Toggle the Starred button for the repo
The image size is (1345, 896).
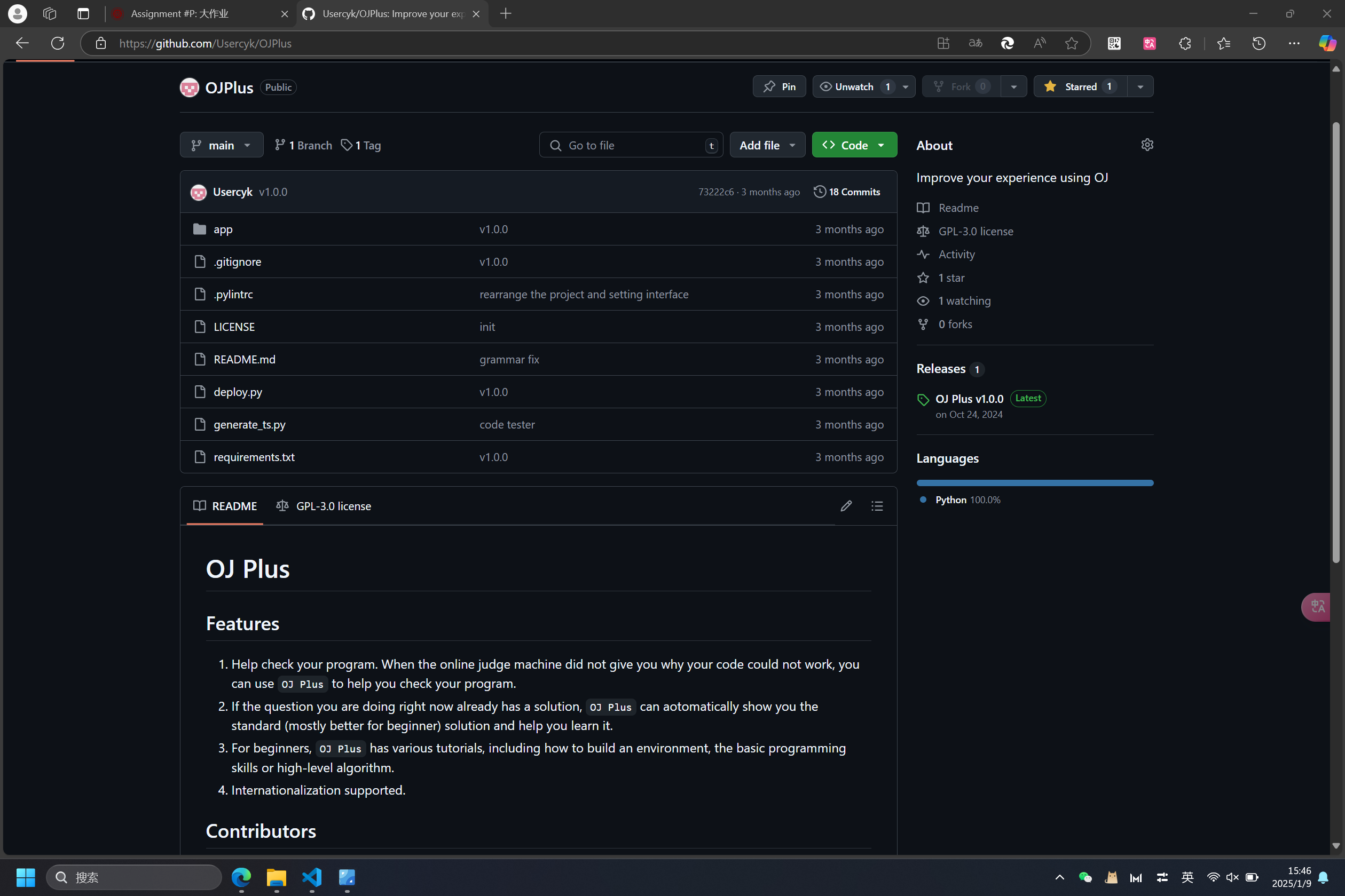tap(1079, 86)
